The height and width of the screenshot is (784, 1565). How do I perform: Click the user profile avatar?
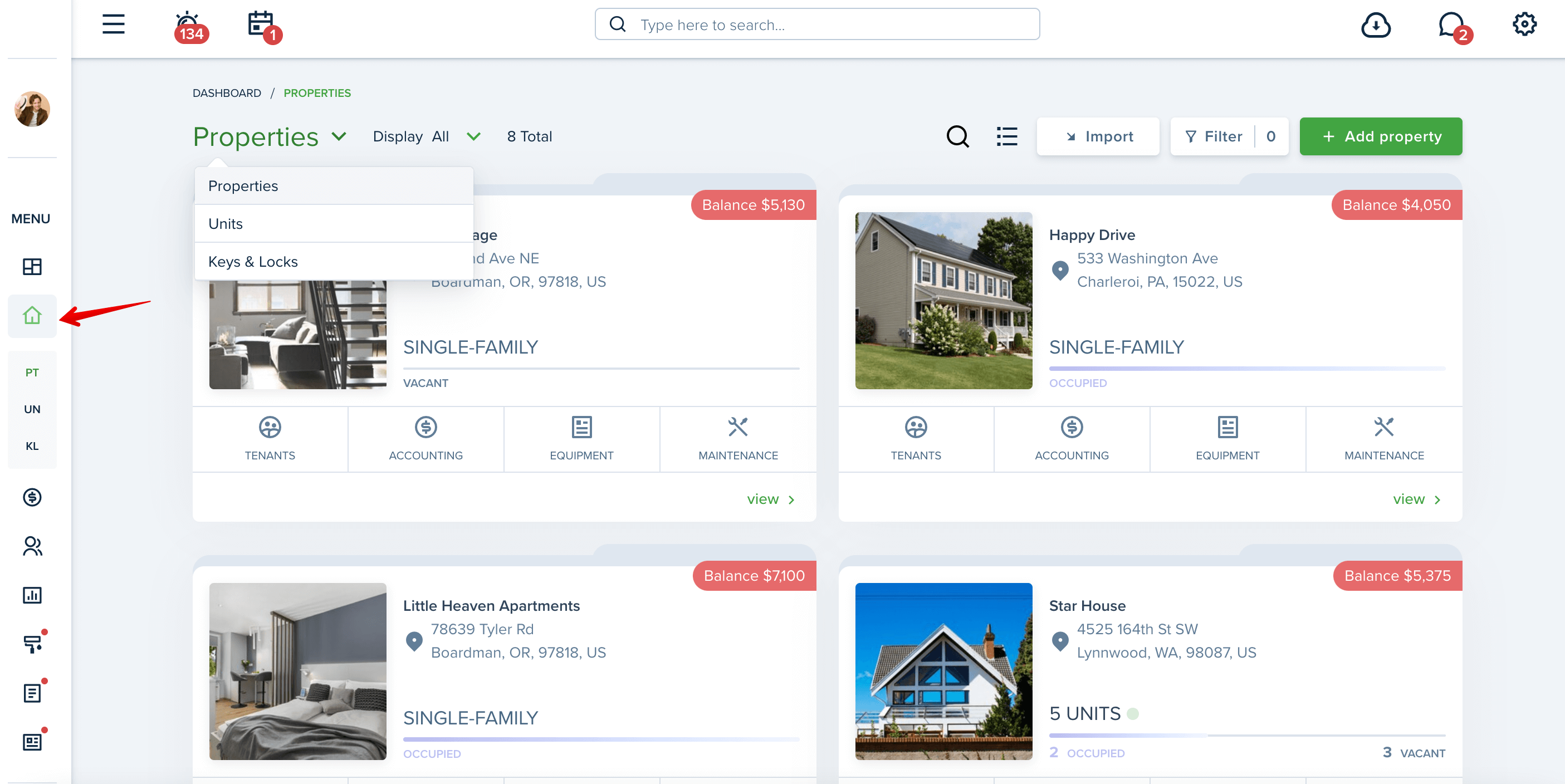pos(32,109)
